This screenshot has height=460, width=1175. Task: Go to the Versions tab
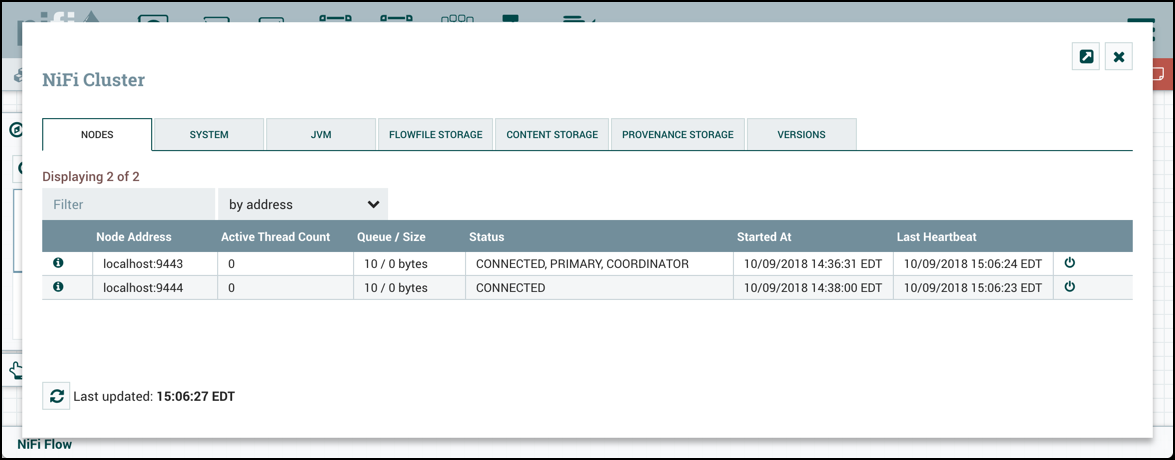[801, 134]
